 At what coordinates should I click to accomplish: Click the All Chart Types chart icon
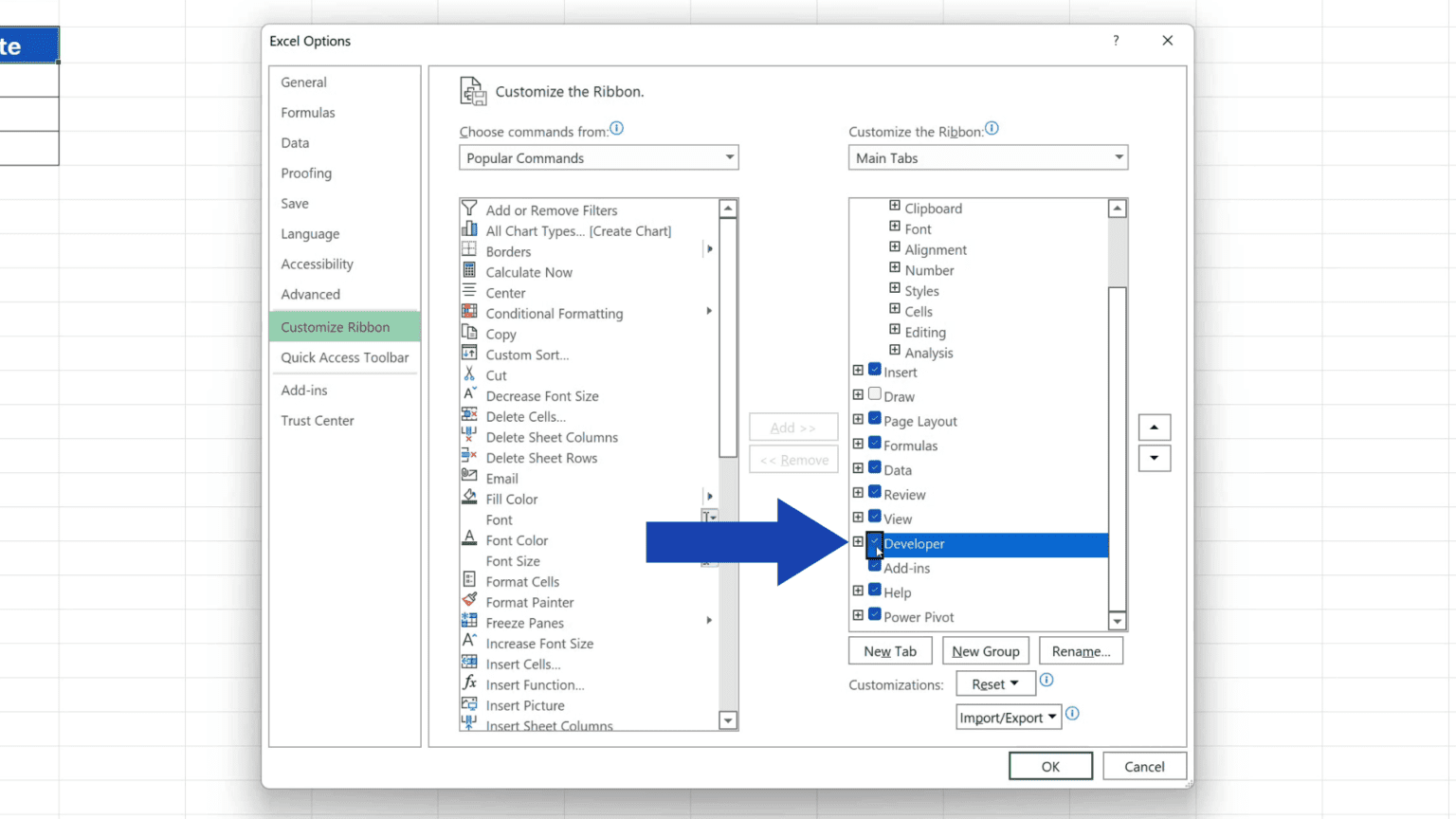[469, 229]
